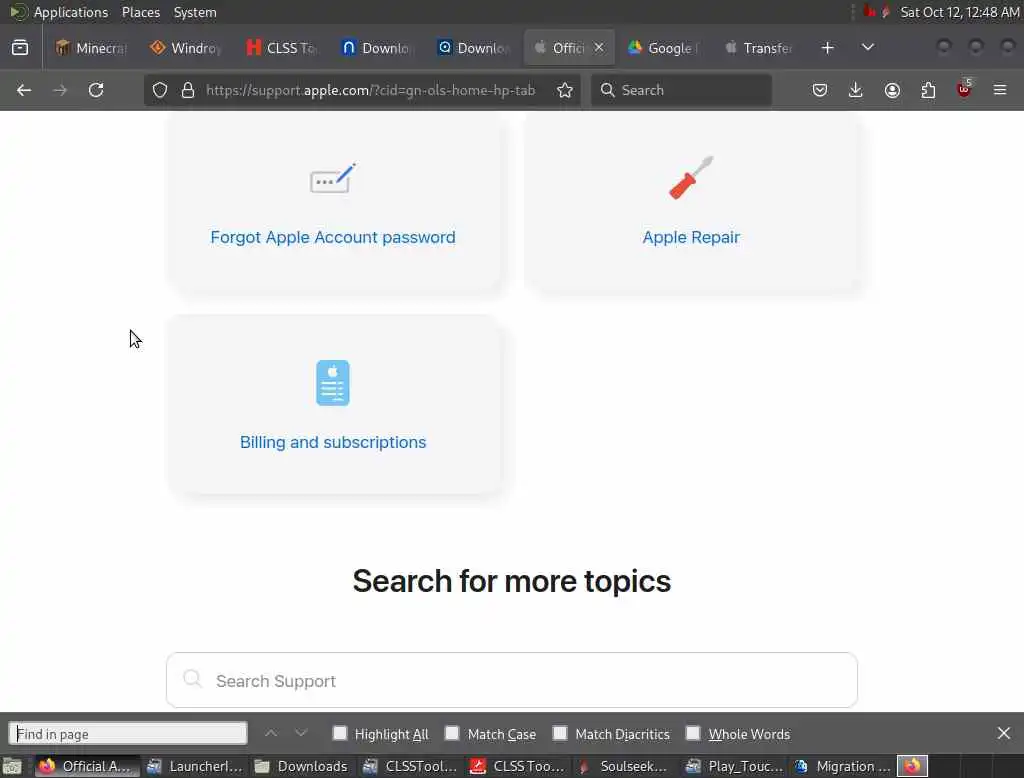
Task: Click the red screwdriver repair icon
Action: tap(691, 178)
